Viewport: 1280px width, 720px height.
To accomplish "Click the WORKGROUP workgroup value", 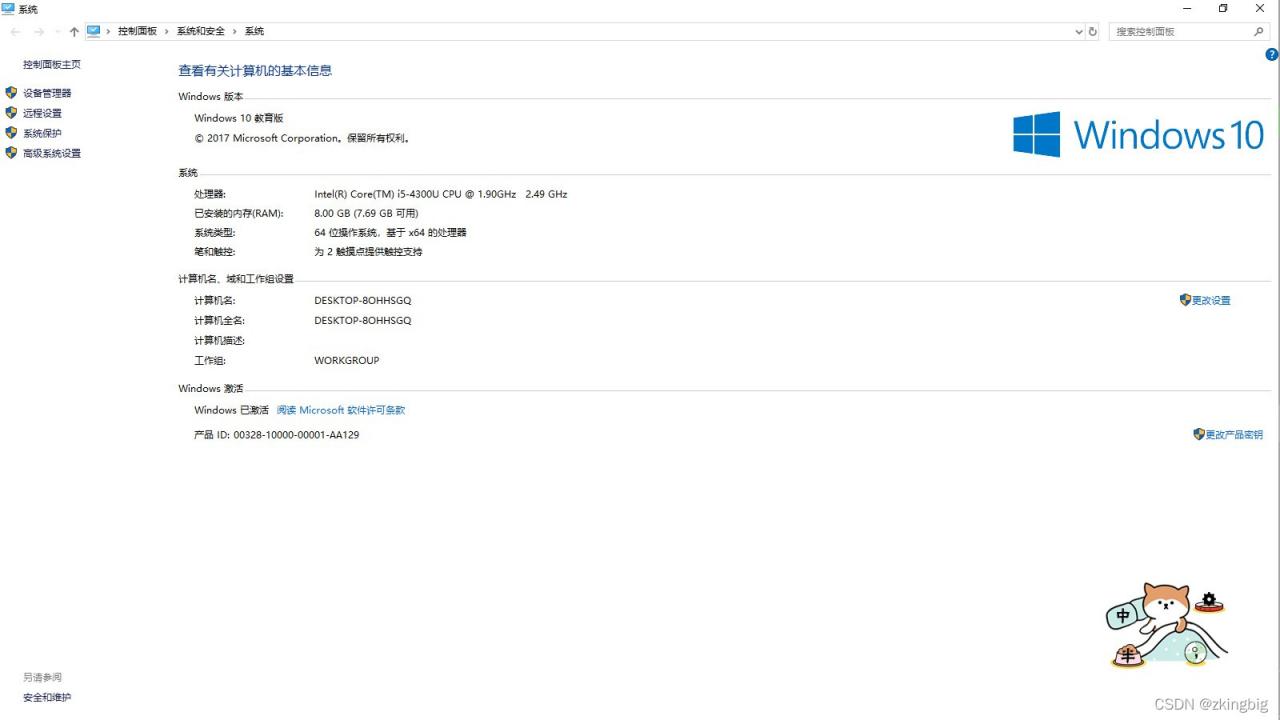I will [x=347, y=360].
